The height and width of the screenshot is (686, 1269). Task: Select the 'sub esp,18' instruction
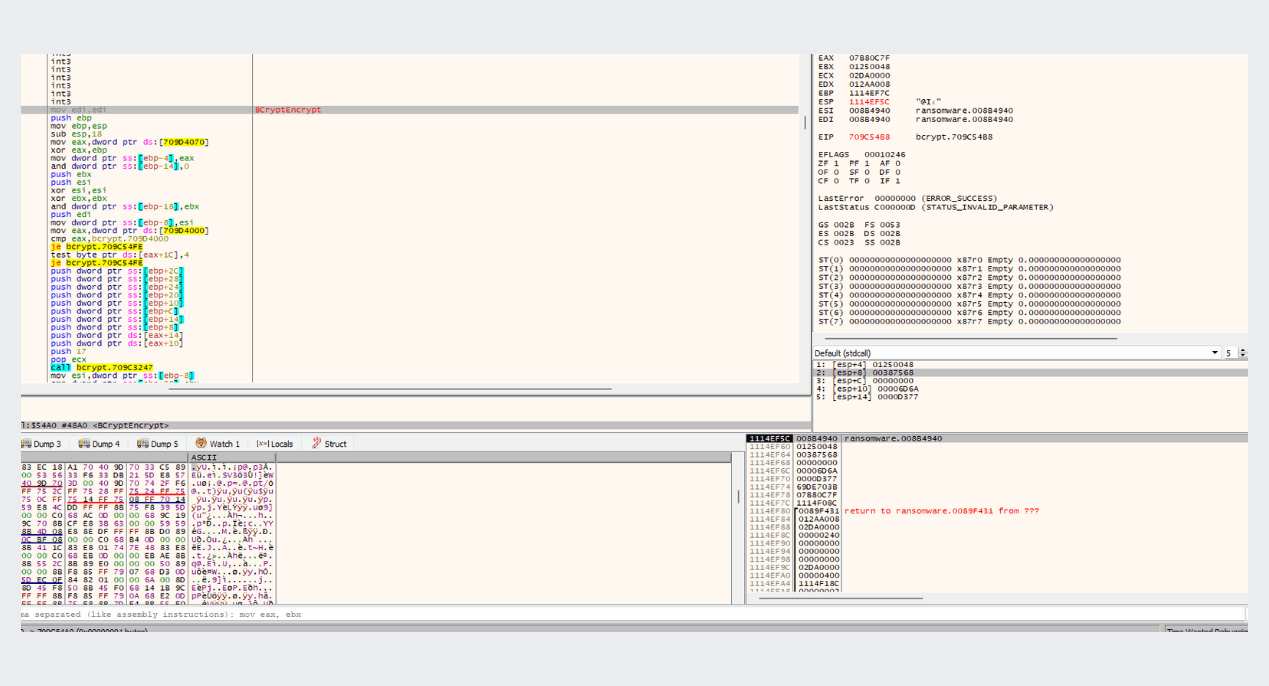pyautogui.click(x=74, y=133)
